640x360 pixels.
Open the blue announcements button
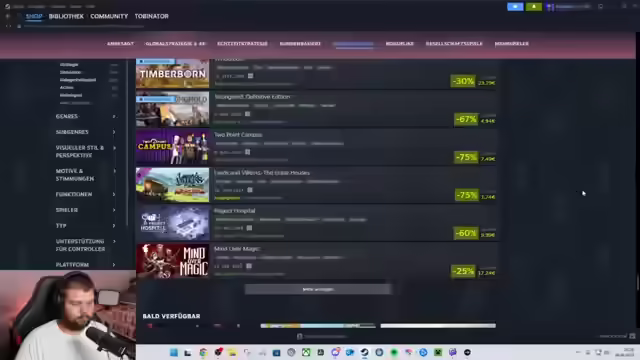point(515,7)
